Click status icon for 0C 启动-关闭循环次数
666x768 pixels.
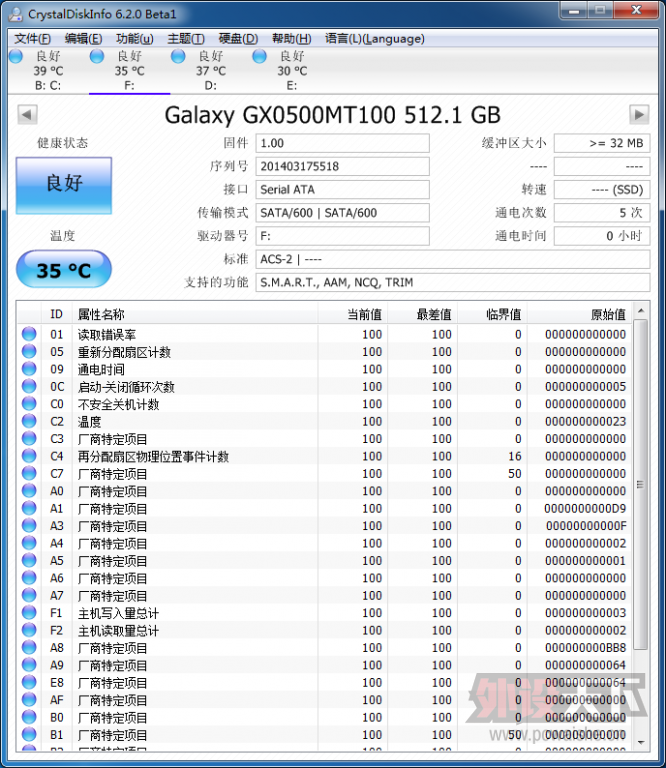click(x=29, y=386)
